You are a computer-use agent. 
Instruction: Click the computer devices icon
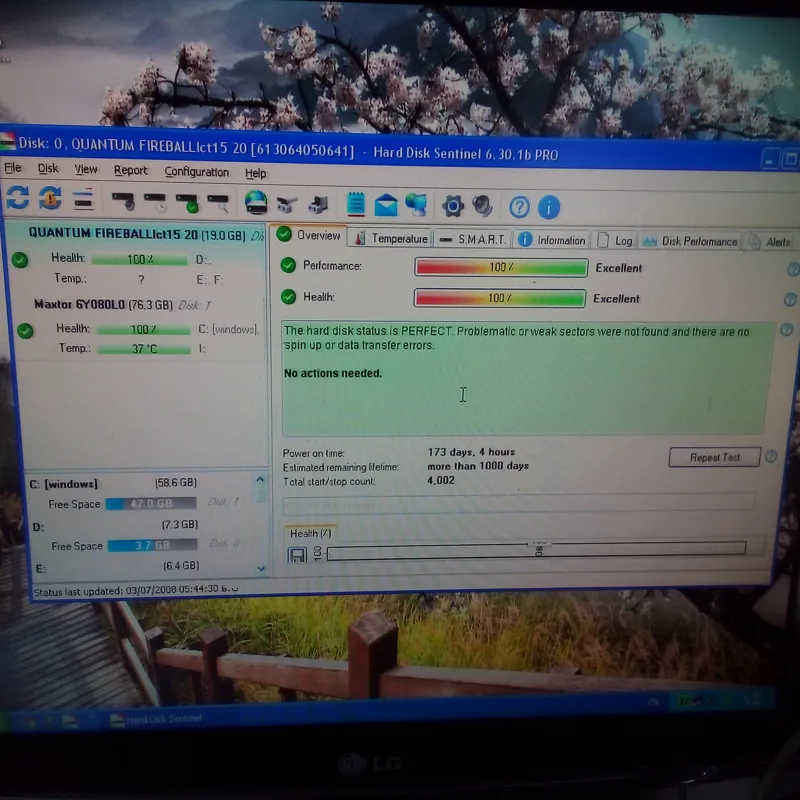(x=318, y=205)
